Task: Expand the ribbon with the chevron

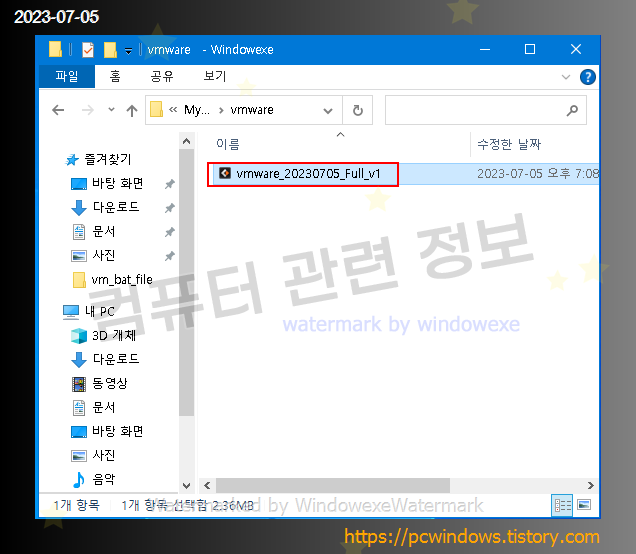Action: coord(565,77)
